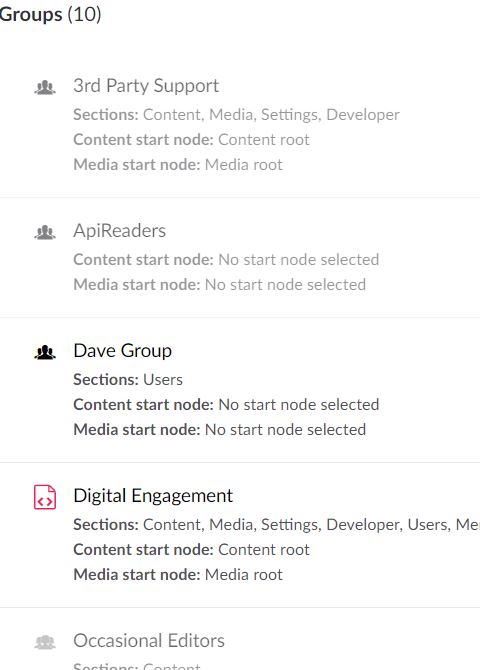This screenshot has width=480, height=670.
Task: Click Content start node under ApiReaders
Action: (226, 259)
